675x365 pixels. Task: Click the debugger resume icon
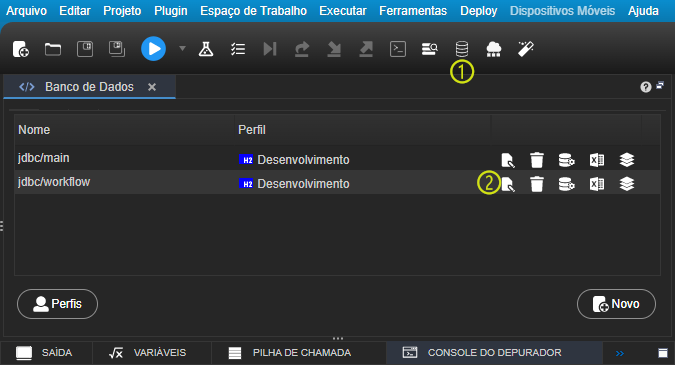(x=269, y=49)
